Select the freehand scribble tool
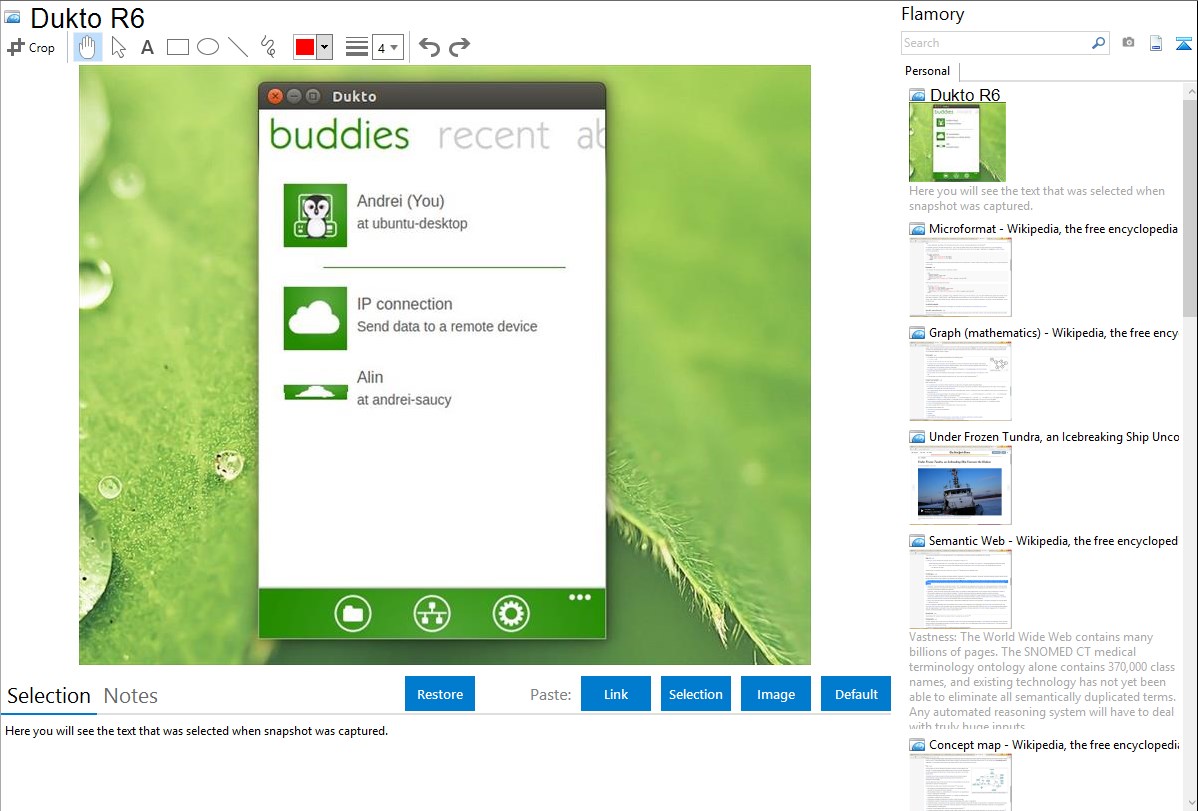Viewport: 1198px width, 811px height. (x=268, y=47)
